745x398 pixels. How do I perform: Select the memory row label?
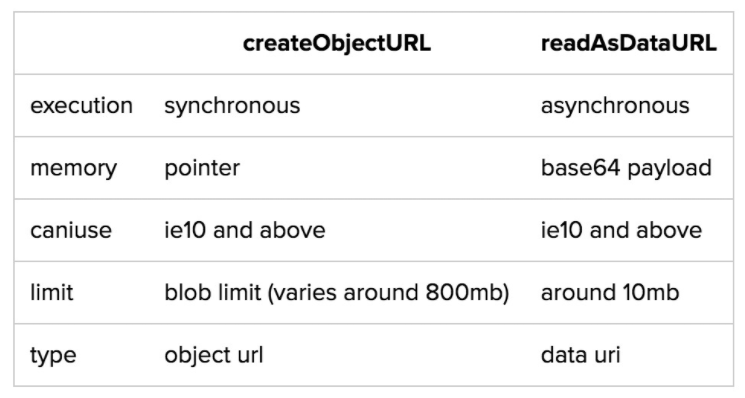(74, 169)
